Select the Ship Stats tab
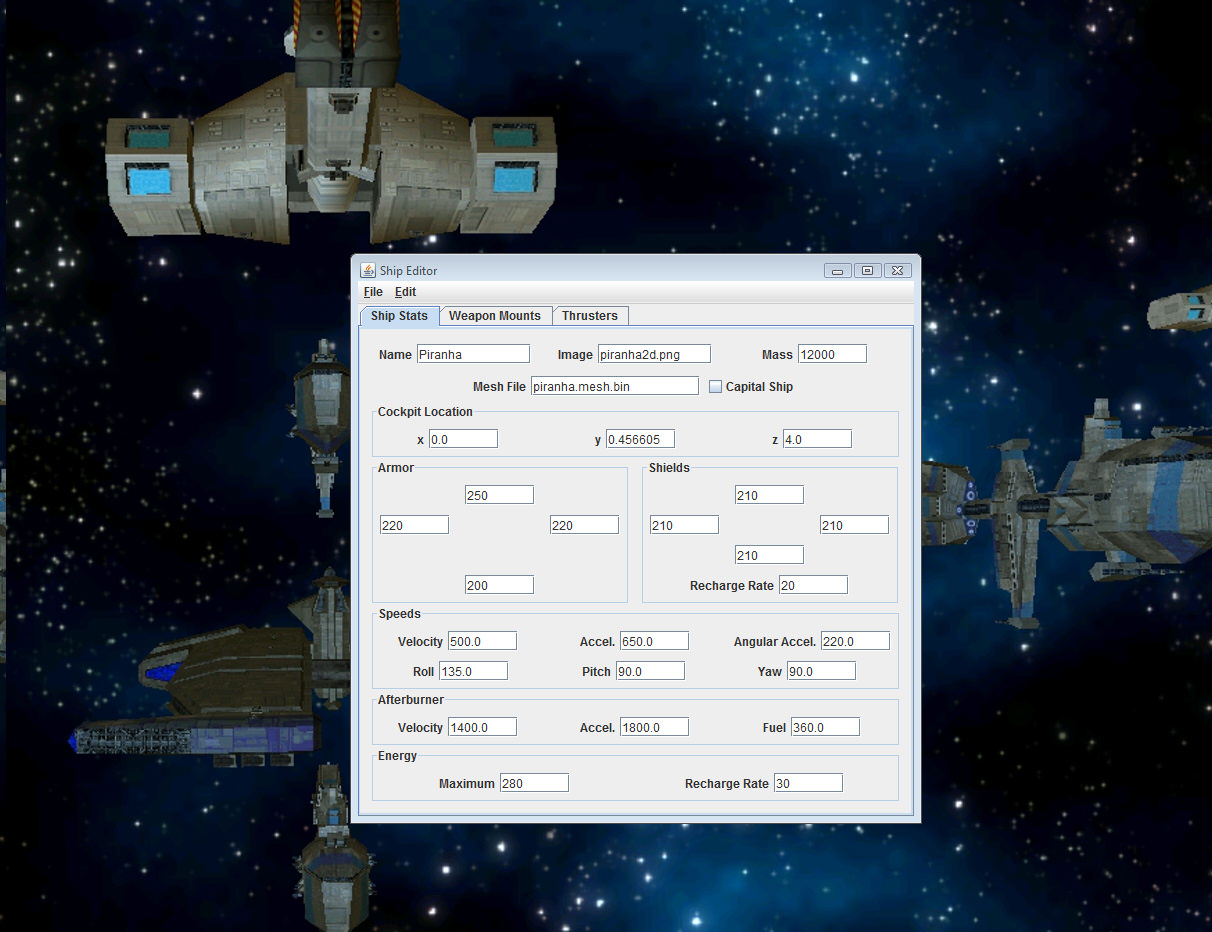The width and height of the screenshot is (1212, 932). click(x=399, y=316)
